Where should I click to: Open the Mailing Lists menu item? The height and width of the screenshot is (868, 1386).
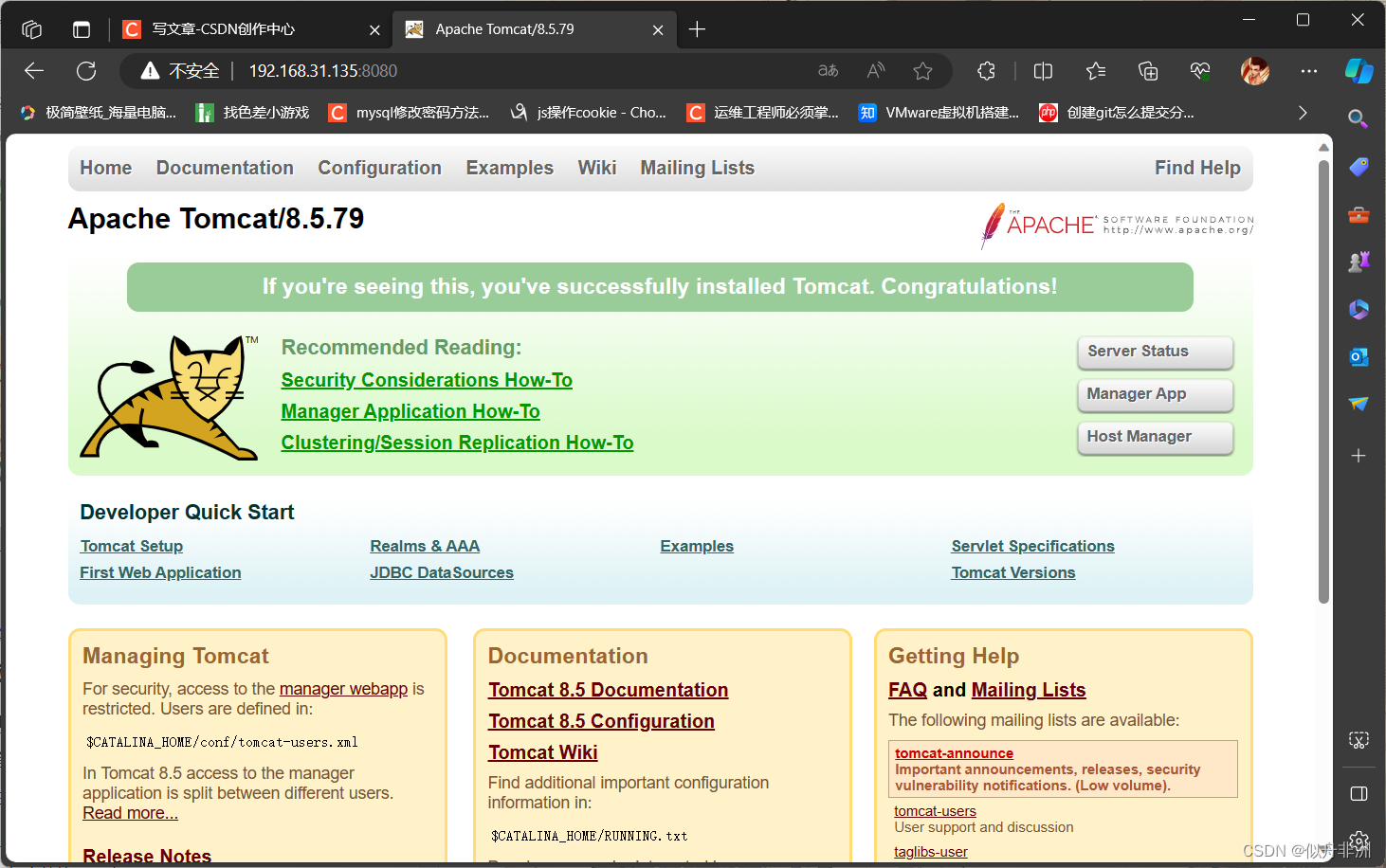pos(697,168)
